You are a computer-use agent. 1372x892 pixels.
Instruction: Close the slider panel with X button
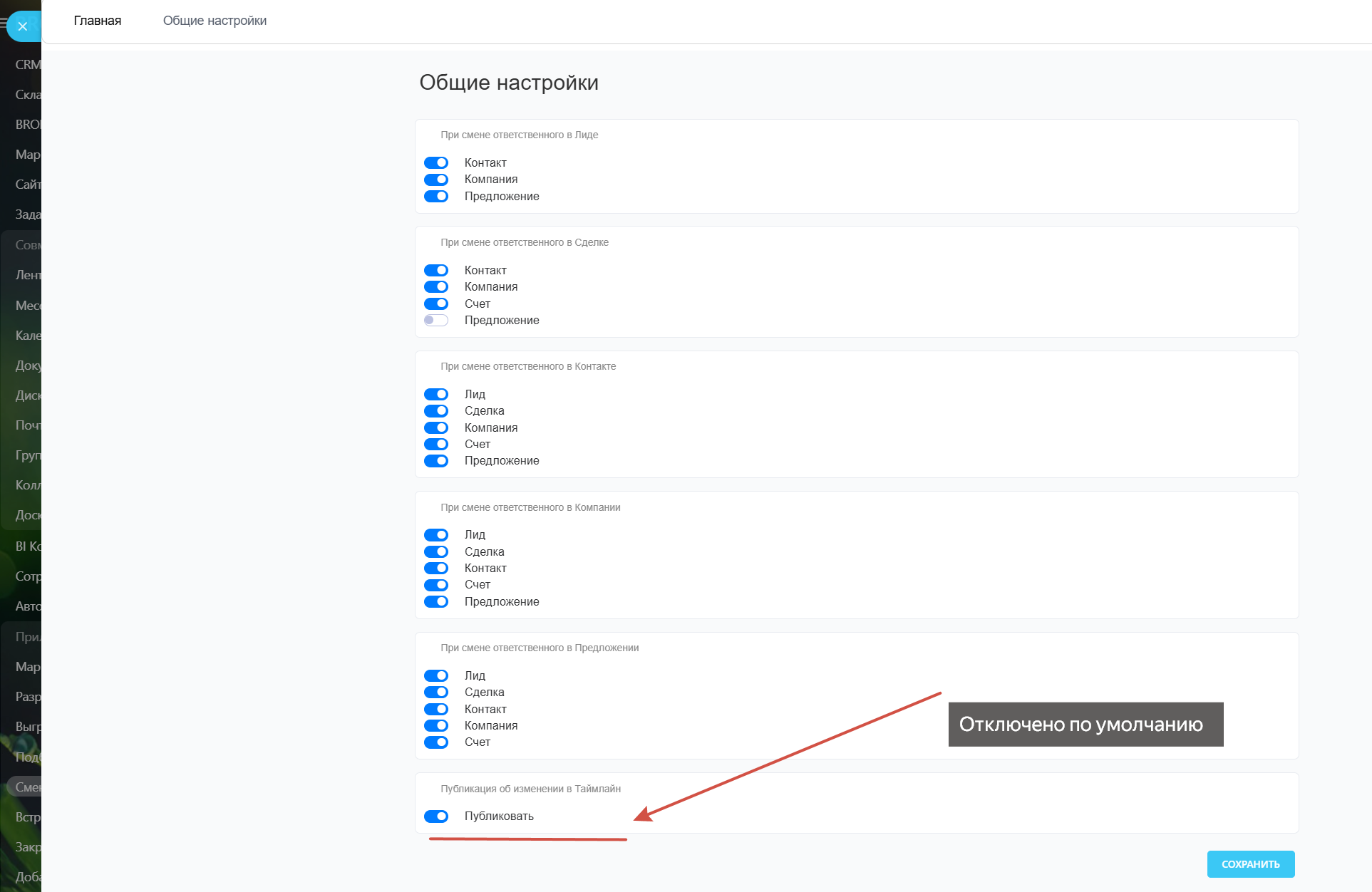tap(23, 26)
